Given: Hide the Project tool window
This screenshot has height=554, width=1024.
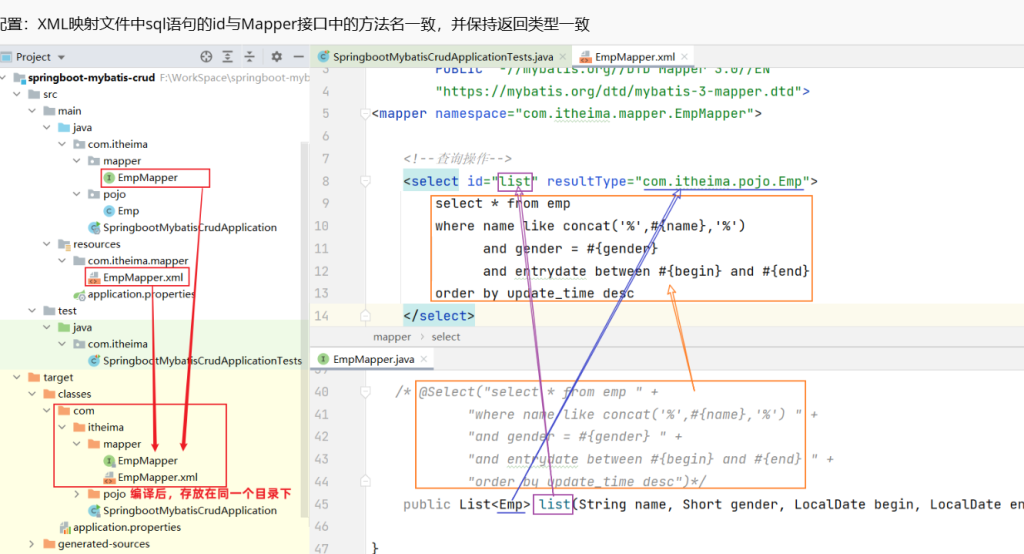Looking at the screenshot, I should click(298, 57).
